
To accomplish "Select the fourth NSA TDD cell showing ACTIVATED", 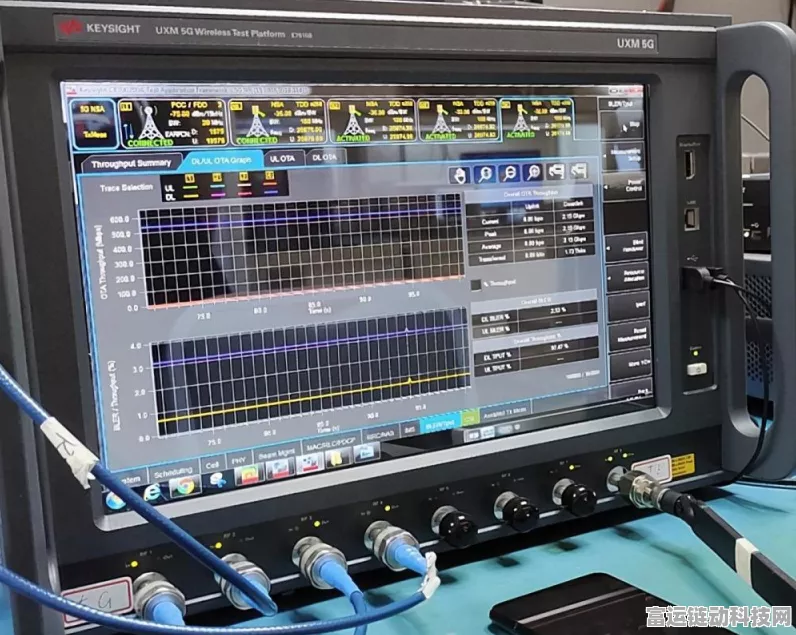I will (458, 119).
